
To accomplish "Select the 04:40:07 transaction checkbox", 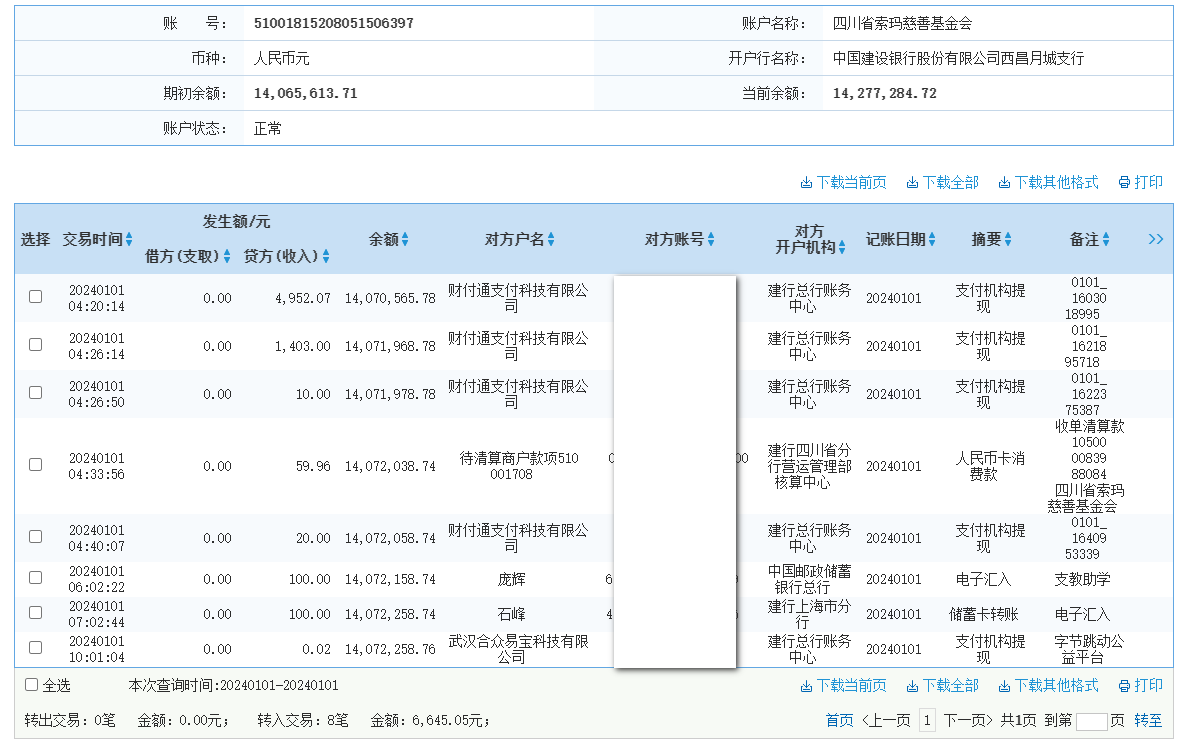I will tap(35, 537).
